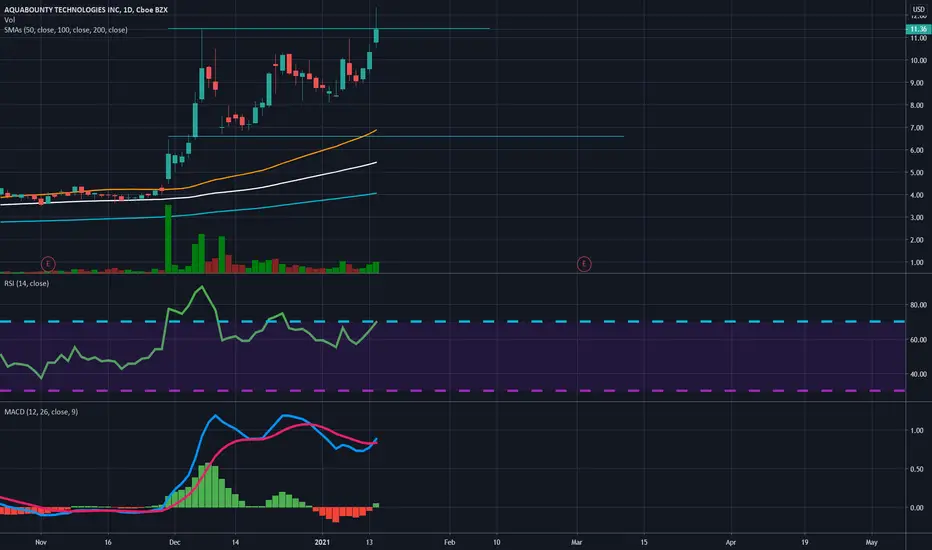Click the Feb date label on time axis
Image resolution: width=932 pixels, height=550 pixels.
point(449,542)
